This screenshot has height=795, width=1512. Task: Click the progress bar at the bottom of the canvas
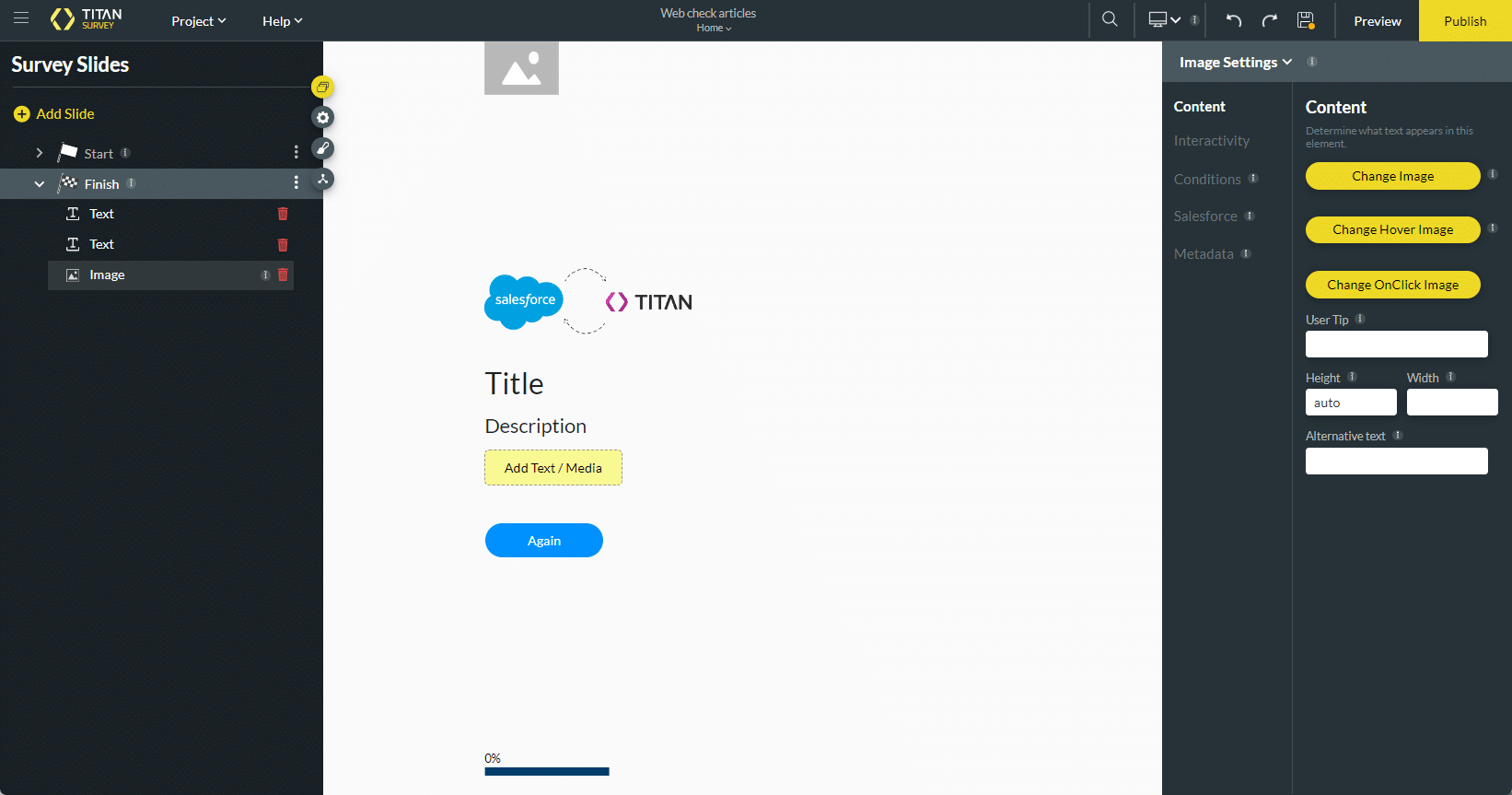click(x=547, y=772)
